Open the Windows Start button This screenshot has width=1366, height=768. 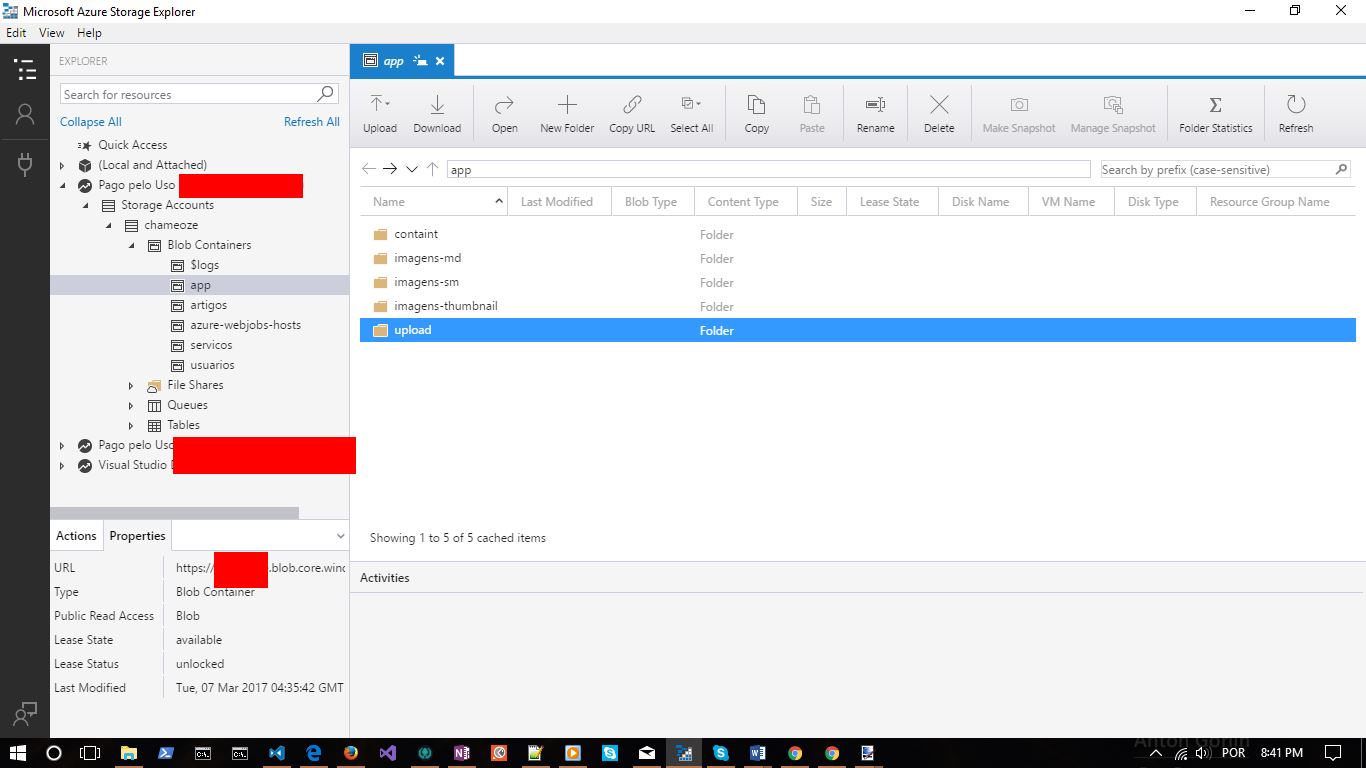[x=17, y=752]
